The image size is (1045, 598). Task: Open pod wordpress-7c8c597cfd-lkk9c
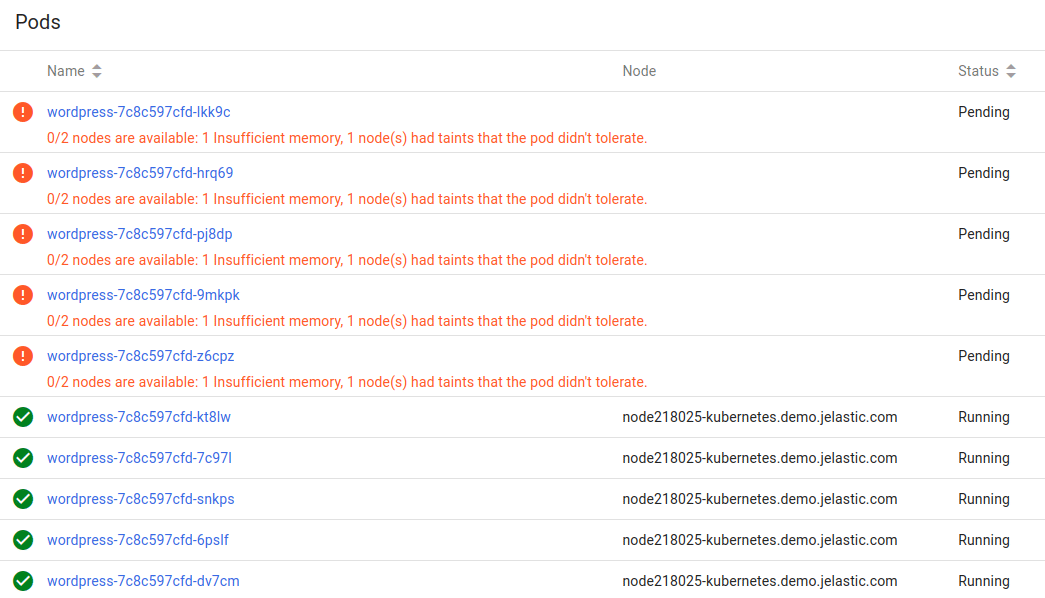tap(139, 112)
